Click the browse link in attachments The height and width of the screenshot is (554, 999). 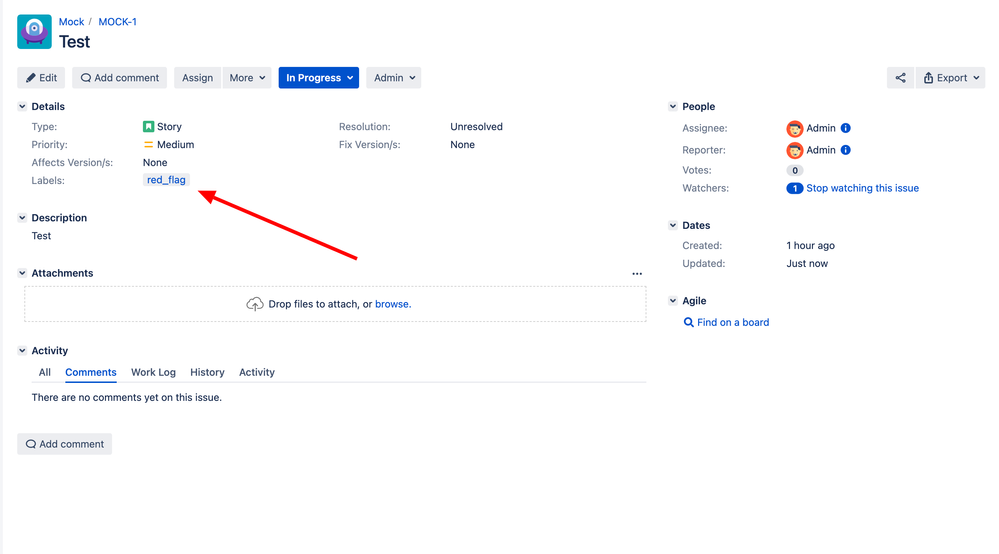click(x=393, y=304)
